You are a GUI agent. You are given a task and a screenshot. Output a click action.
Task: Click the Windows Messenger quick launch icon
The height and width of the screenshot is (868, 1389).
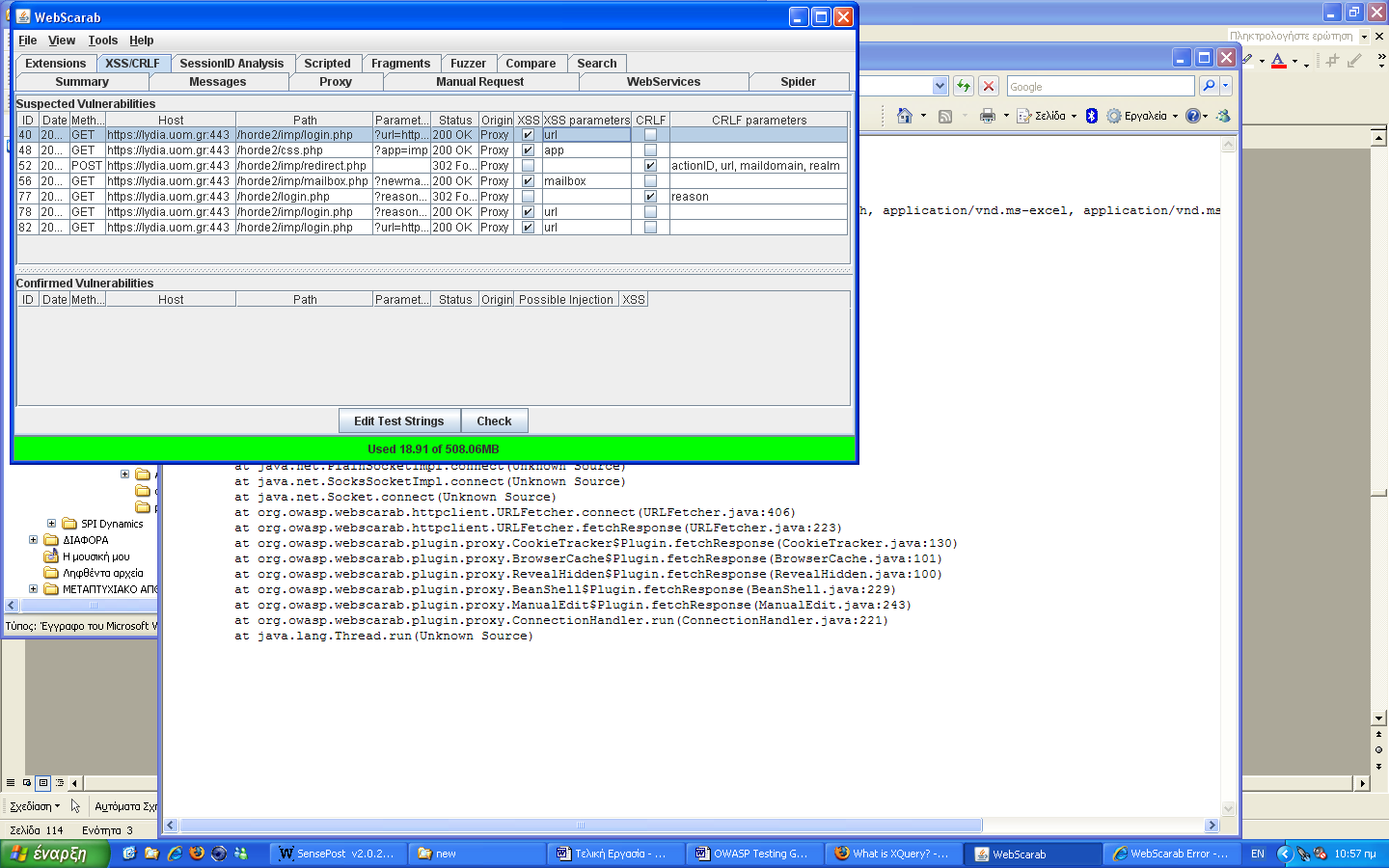241,854
